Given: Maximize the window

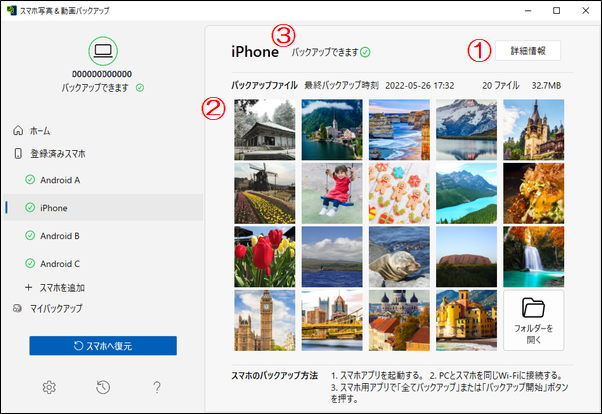Looking at the screenshot, I should [556, 10].
